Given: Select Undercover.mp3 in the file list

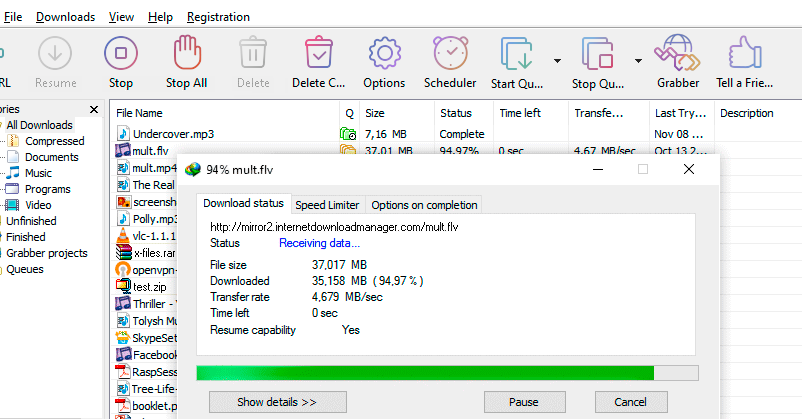Looking at the screenshot, I should tap(172, 133).
